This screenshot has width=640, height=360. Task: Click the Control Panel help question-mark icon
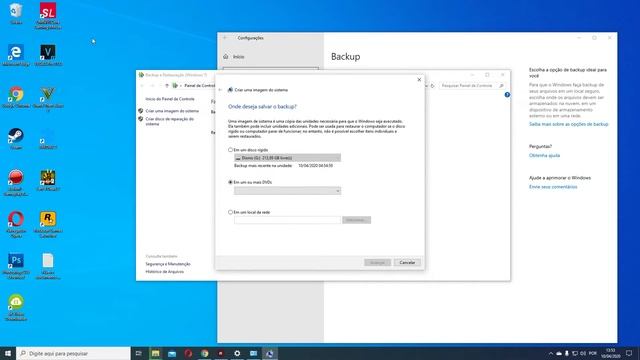507,95
